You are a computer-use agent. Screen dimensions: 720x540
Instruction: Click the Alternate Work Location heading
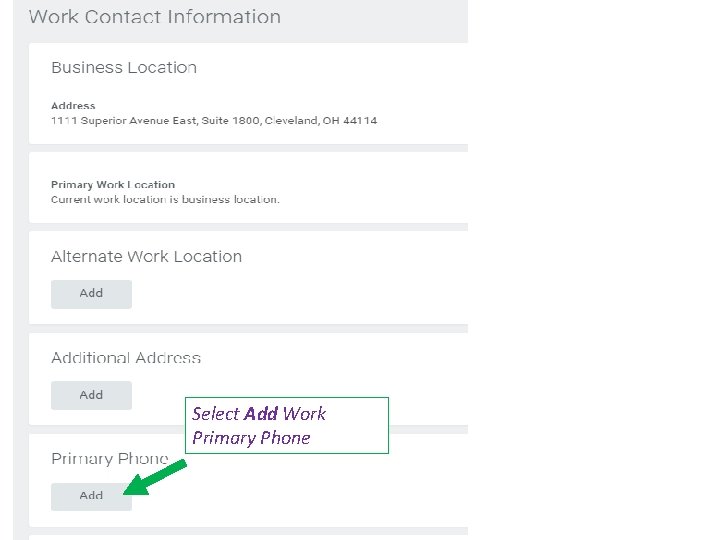(x=146, y=257)
